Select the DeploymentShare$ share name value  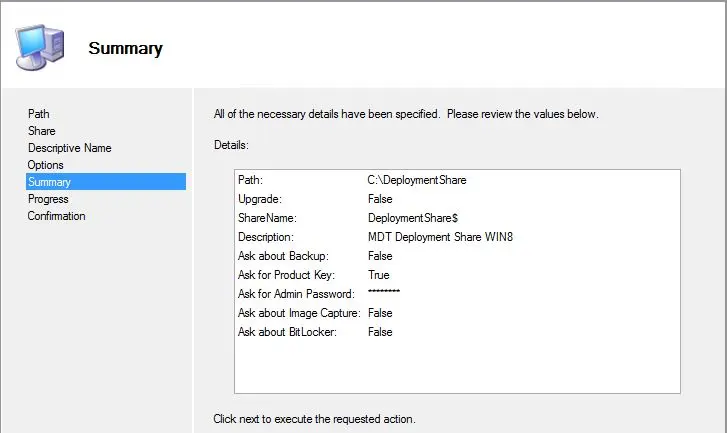[x=413, y=218]
